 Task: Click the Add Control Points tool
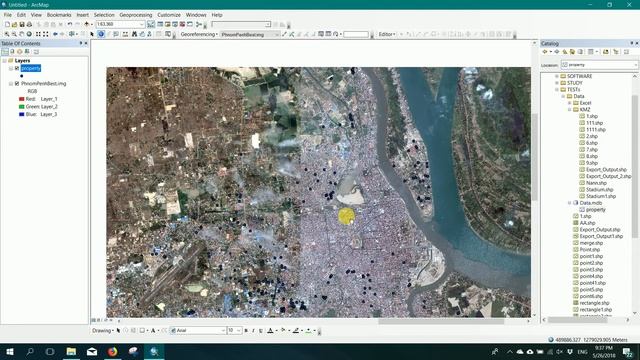click(284, 34)
